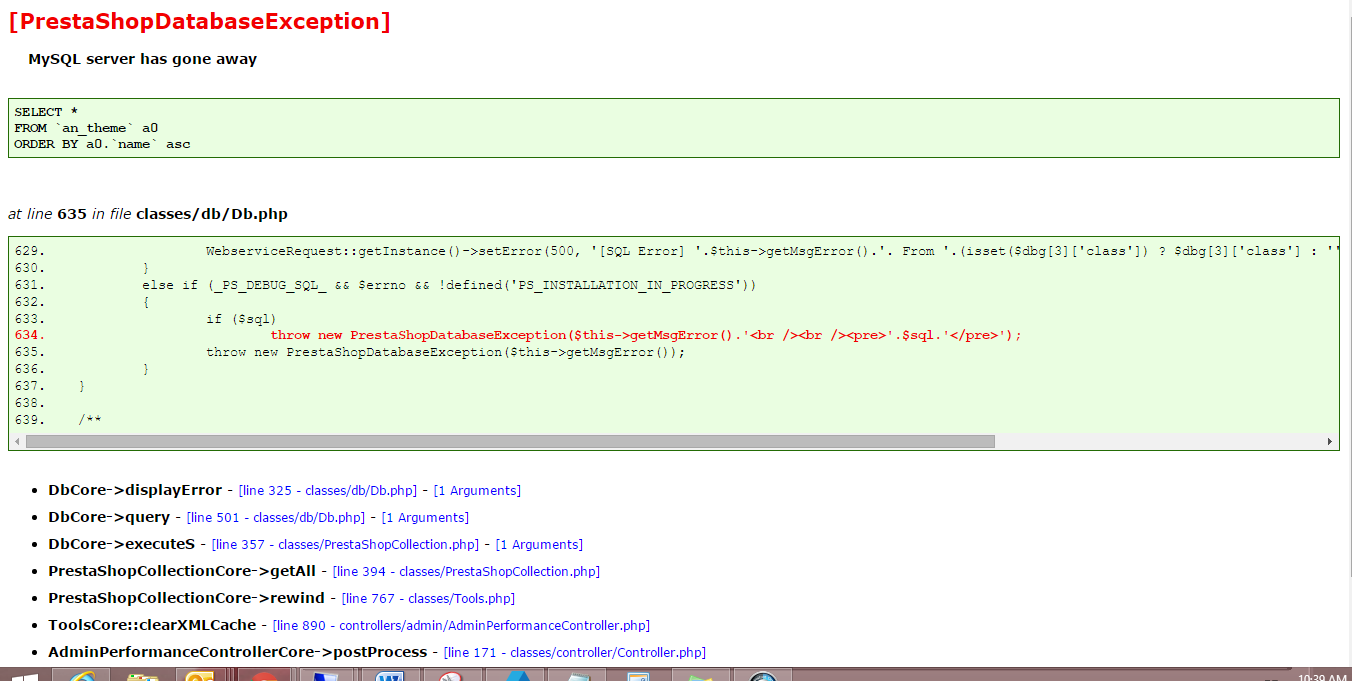
Task: Click the code box scroll-left arrow
Action: [x=16, y=441]
